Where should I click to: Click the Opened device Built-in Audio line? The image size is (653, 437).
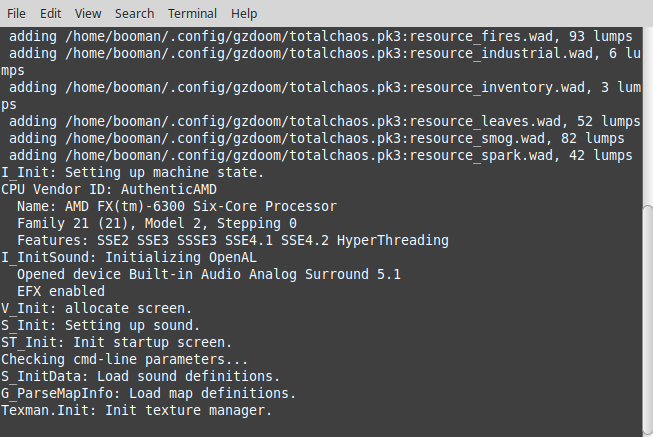pyautogui.click(x=209, y=275)
